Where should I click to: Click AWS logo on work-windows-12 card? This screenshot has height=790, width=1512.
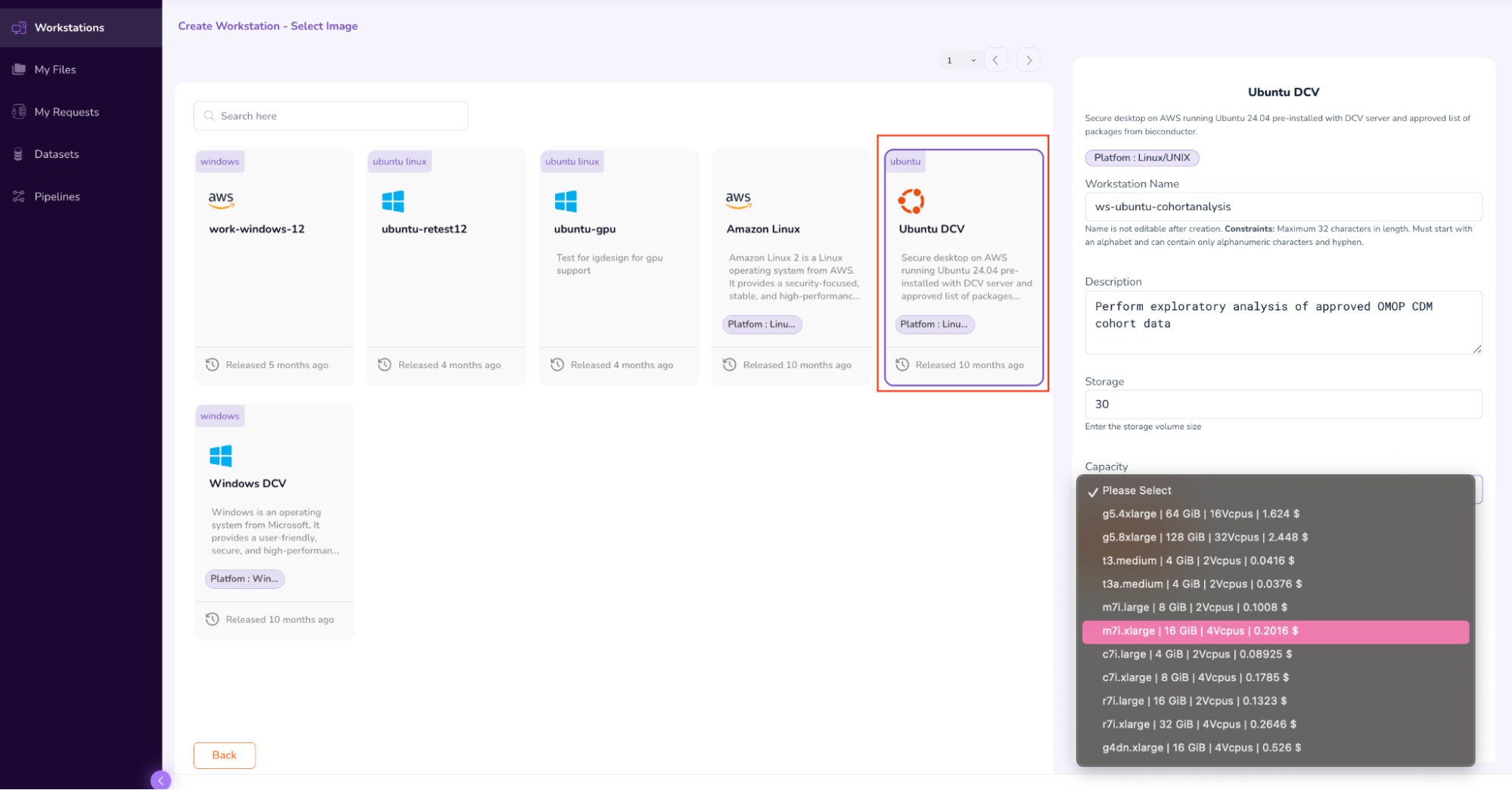pyautogui.click(x=221, y=200)
